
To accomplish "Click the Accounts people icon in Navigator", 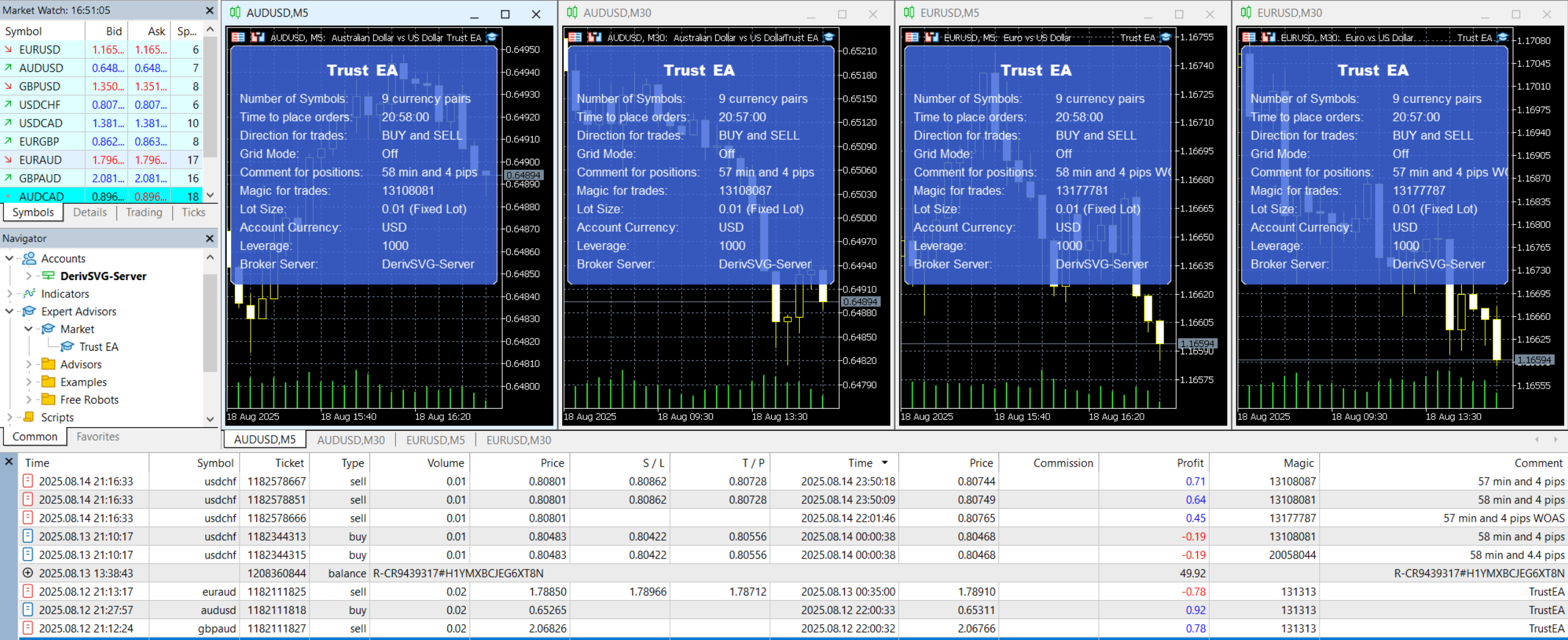I will pos(29,259).
